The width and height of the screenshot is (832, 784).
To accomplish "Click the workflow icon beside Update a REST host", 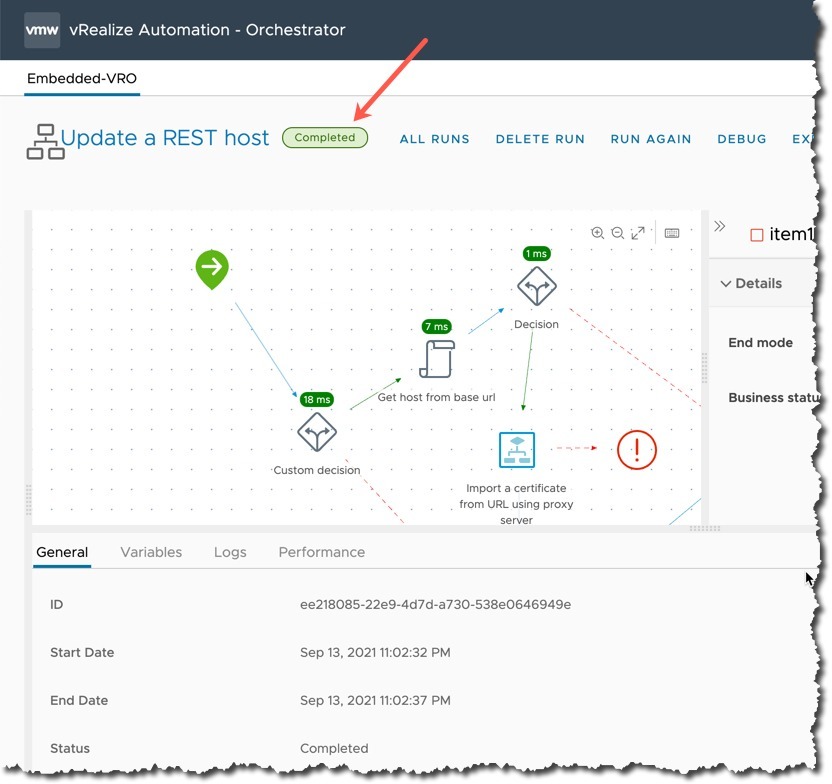I will (x=45, y=141).
